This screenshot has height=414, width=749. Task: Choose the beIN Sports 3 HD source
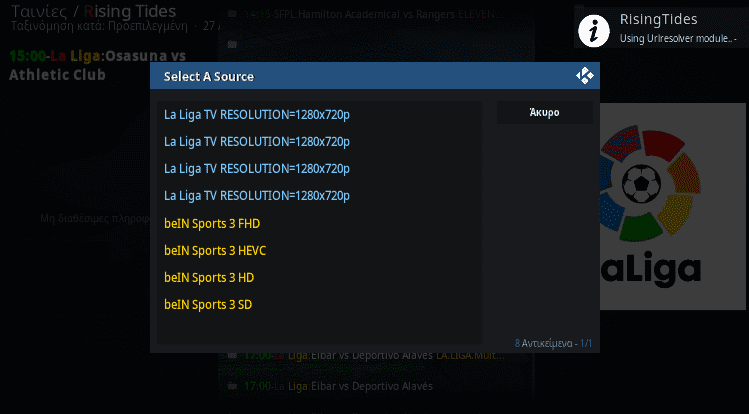click(319, 277)
